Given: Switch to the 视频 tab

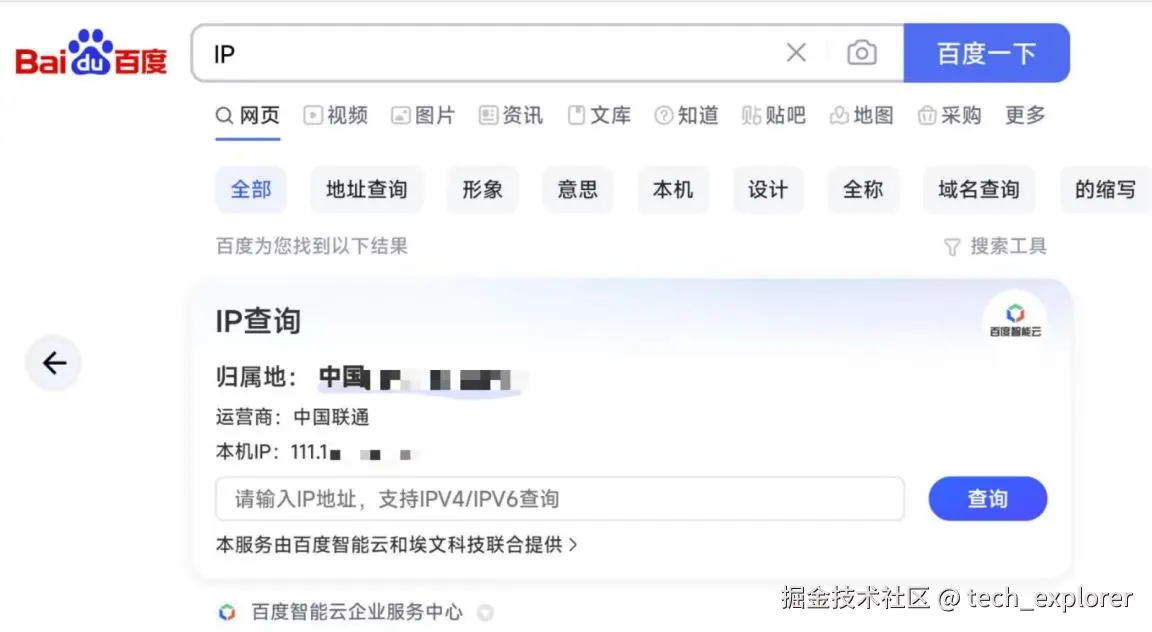Looking at the screenshot, I should coord(336,115).
